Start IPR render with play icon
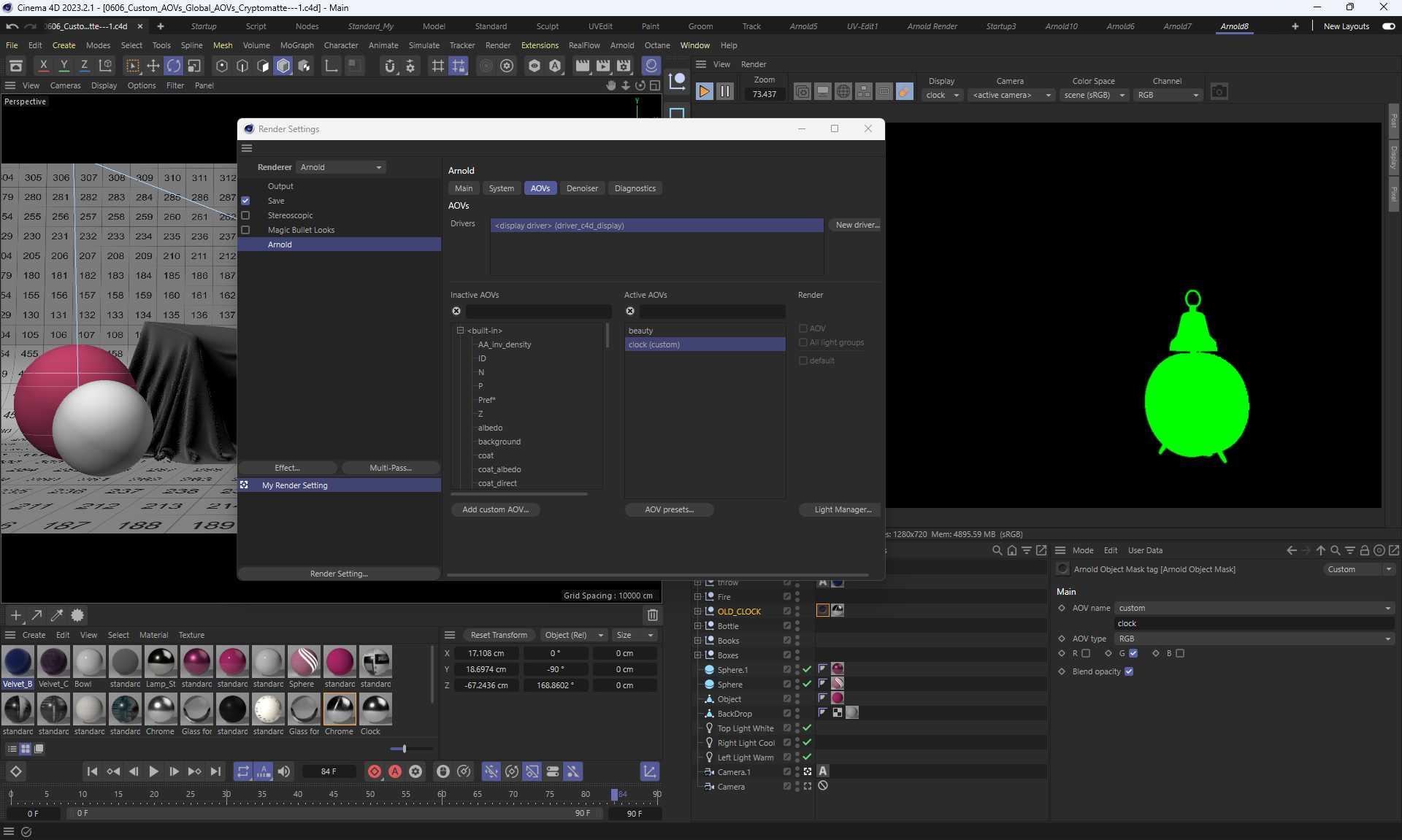1402x840 pixels. point(704,91)
